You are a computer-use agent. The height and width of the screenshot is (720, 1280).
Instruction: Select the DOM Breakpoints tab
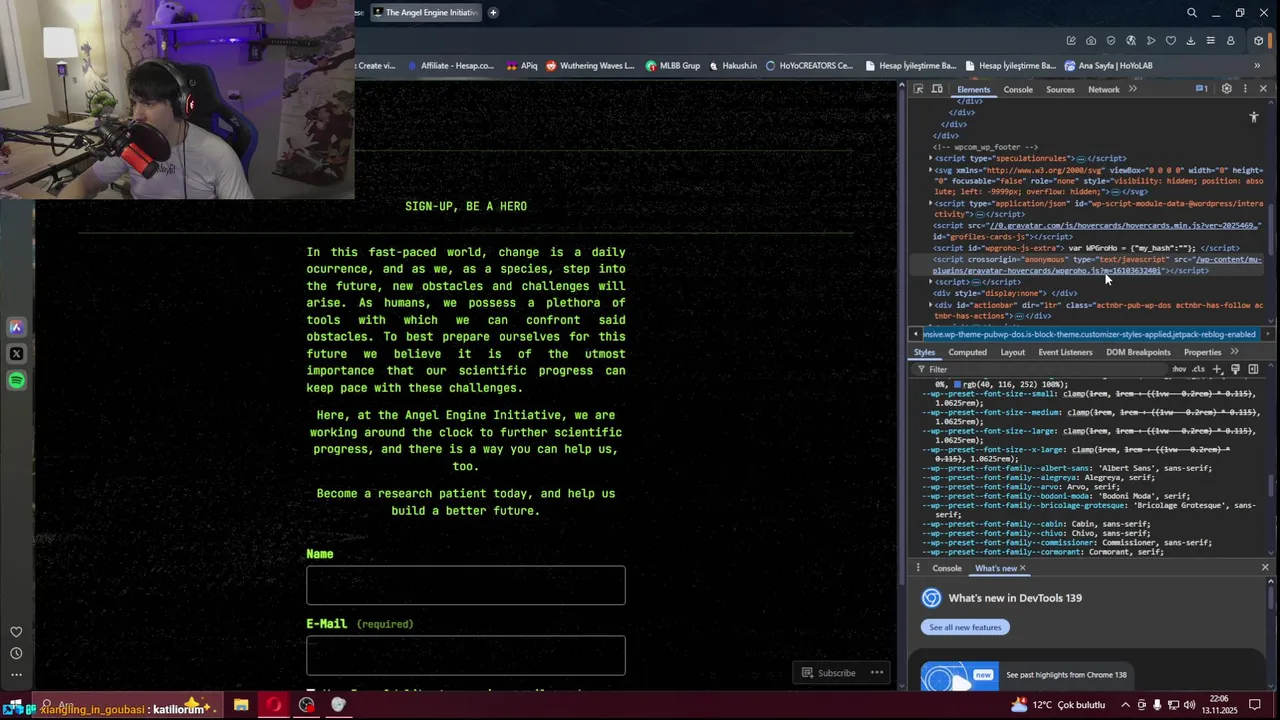click(x=1138, y=352)
